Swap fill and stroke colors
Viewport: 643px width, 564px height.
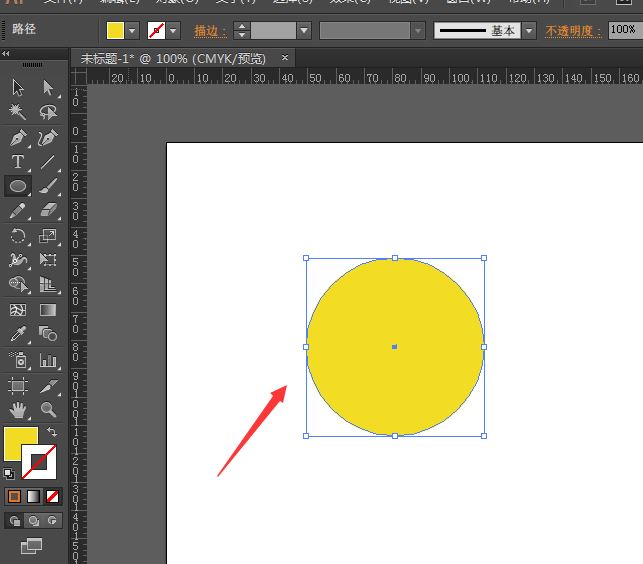pyautogui.click(x=52, y=432)
